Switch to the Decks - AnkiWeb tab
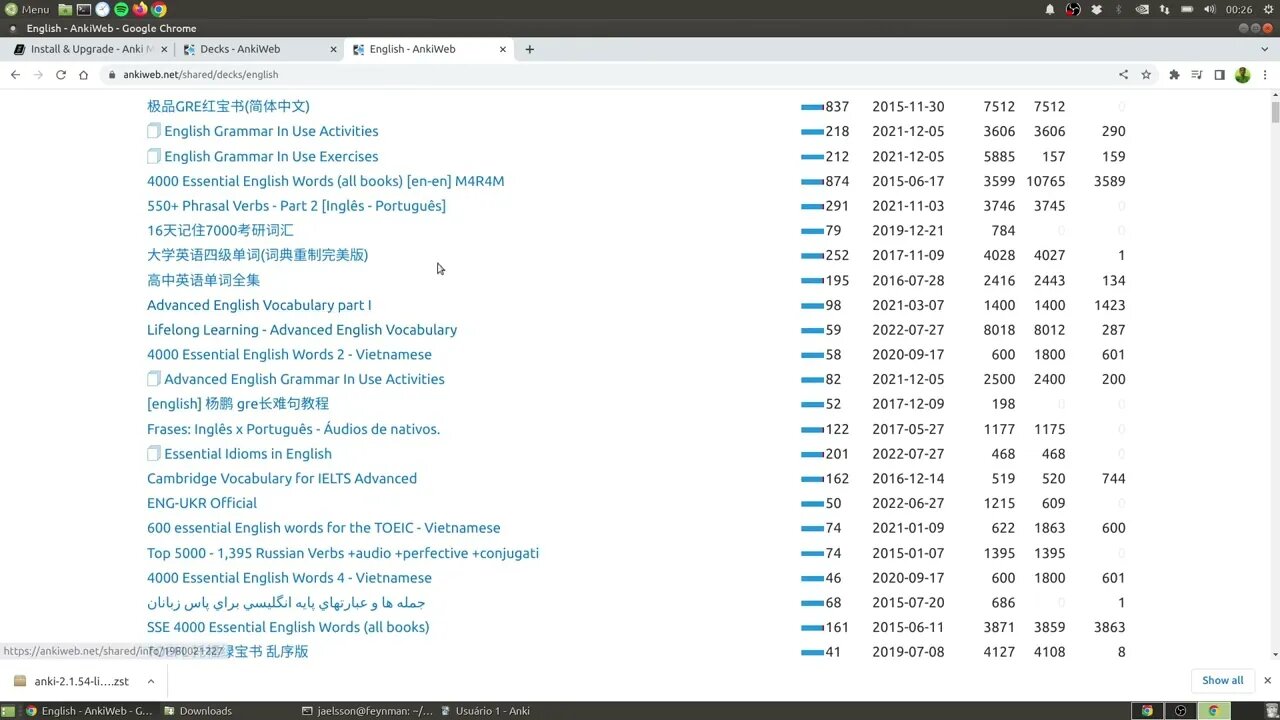Viewport: 1280px width, 720px height. [260, 49]
